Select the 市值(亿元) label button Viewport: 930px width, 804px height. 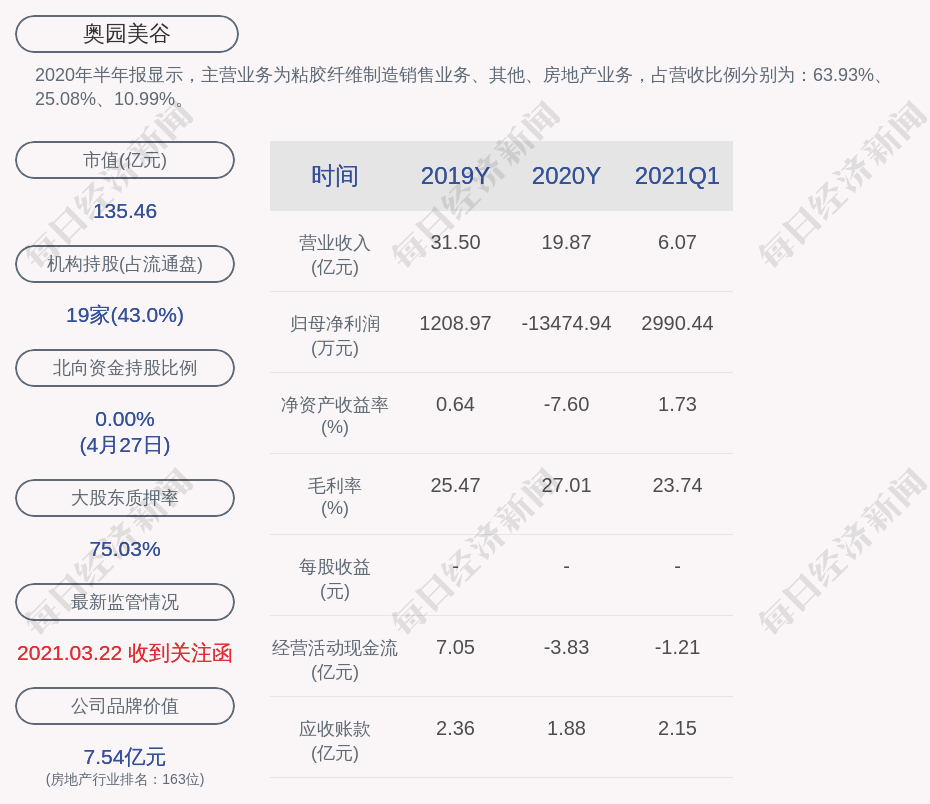[x=125, y=160]
